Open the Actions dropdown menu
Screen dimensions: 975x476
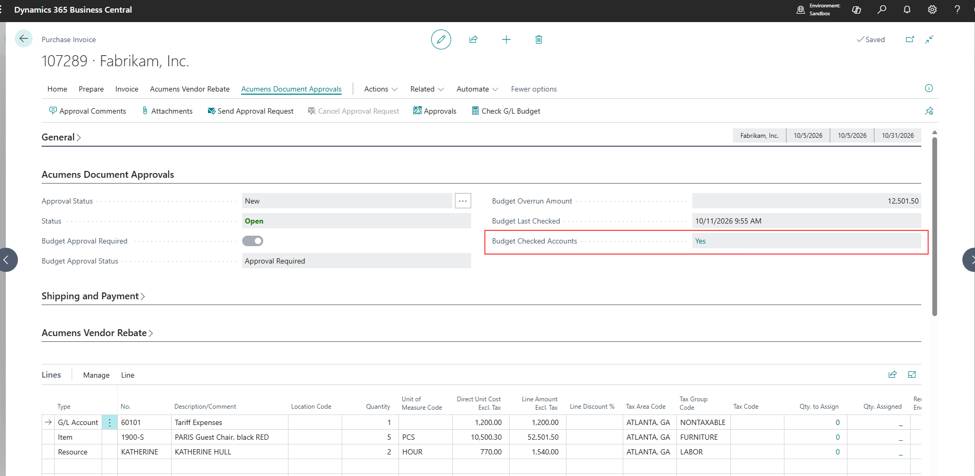pyautogui.click(x=381, y=89)
